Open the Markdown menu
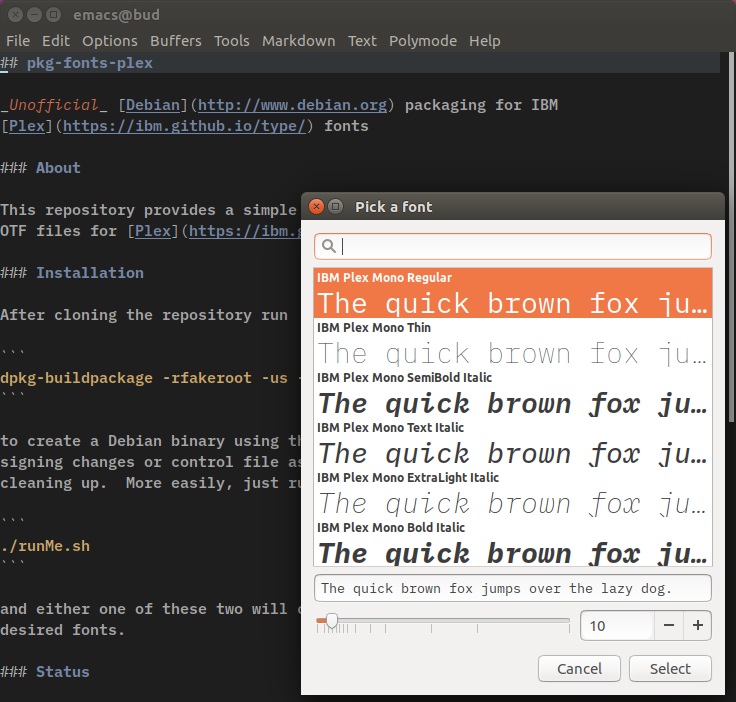Screen dimensions: 736x702 pos(299,41)
